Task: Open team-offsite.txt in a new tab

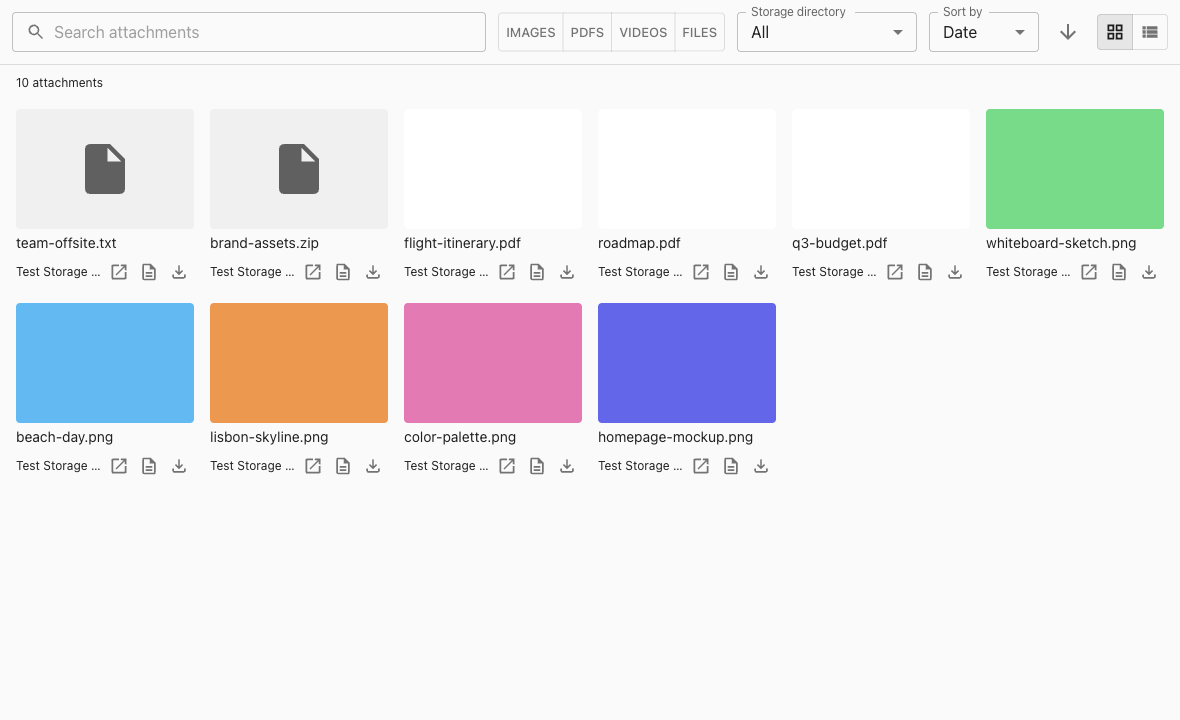Action: (x=119, y=272)
